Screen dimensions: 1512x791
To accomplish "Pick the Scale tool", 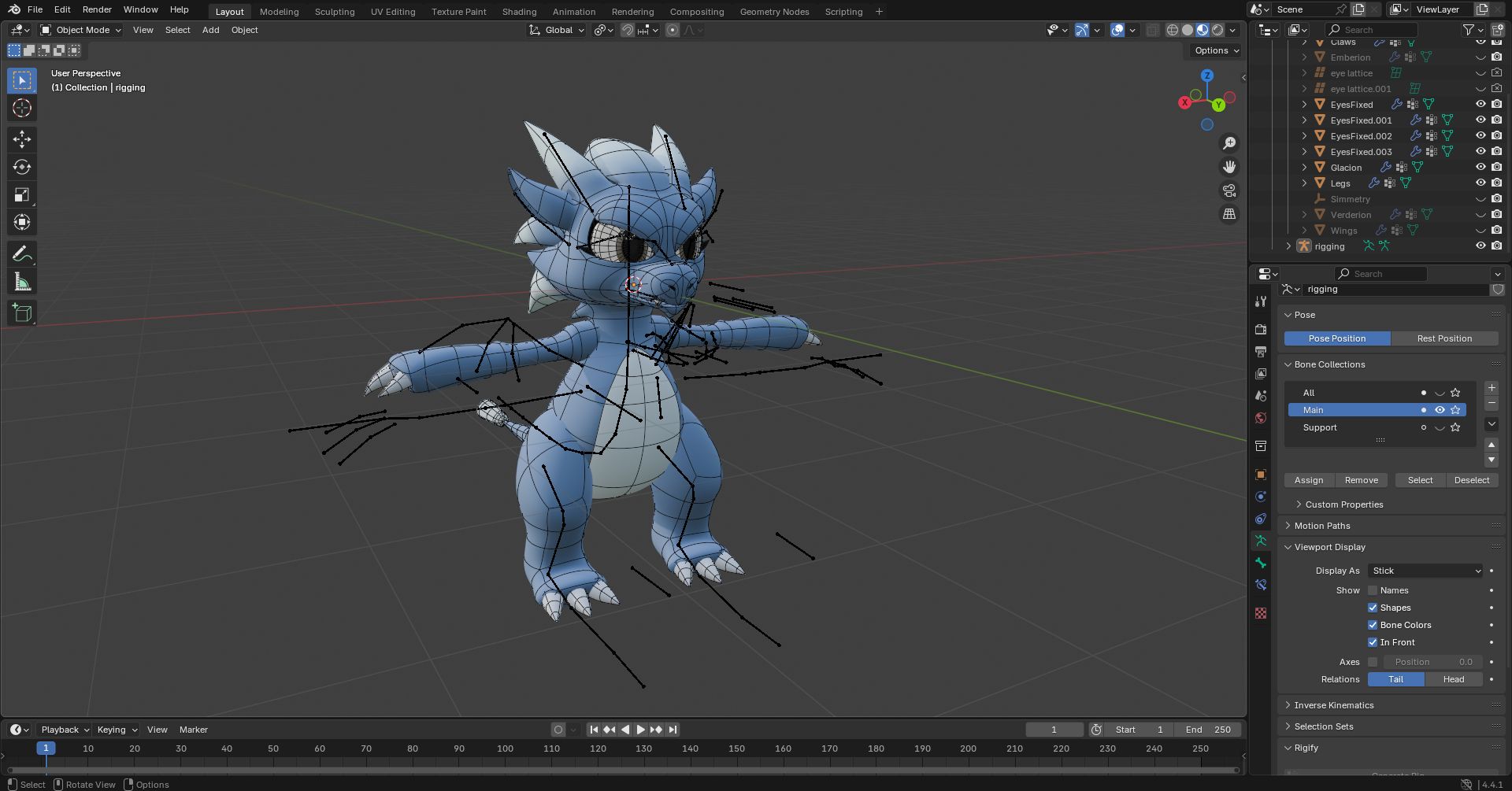I will pos(22,194).
